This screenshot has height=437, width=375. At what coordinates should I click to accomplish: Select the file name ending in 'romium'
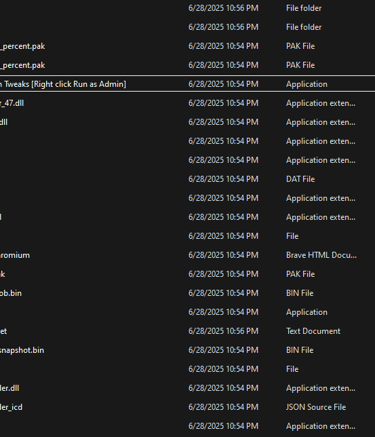point(15,255)
